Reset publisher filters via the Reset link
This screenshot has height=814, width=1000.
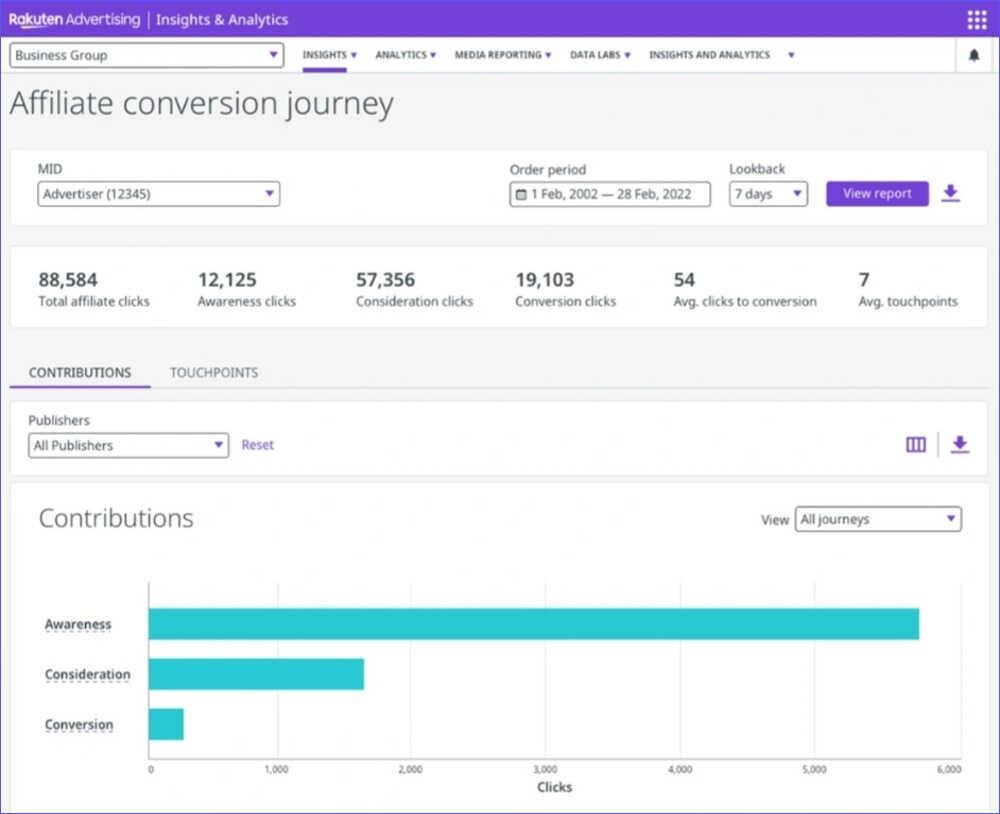tap(257, 444)
